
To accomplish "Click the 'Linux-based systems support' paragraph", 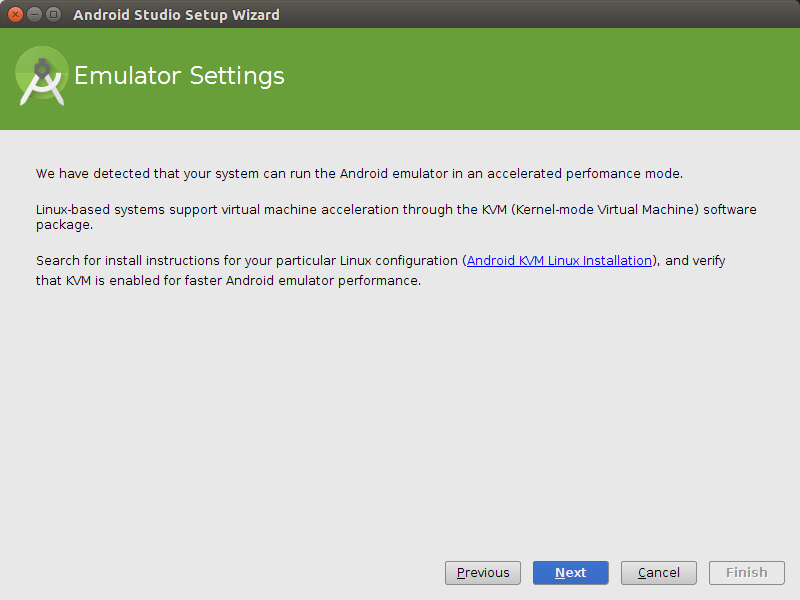I will pyautogui.click(x=396, y=217).
